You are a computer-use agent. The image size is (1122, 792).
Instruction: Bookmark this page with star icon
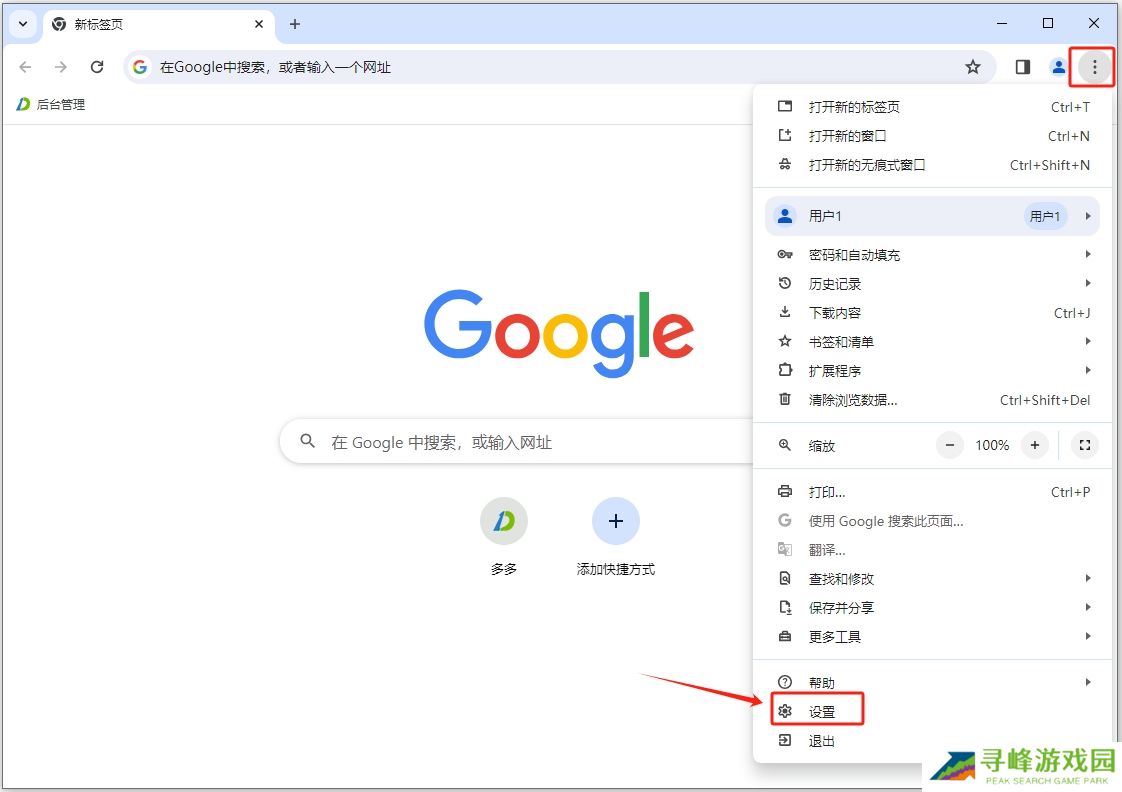(972, 67)
